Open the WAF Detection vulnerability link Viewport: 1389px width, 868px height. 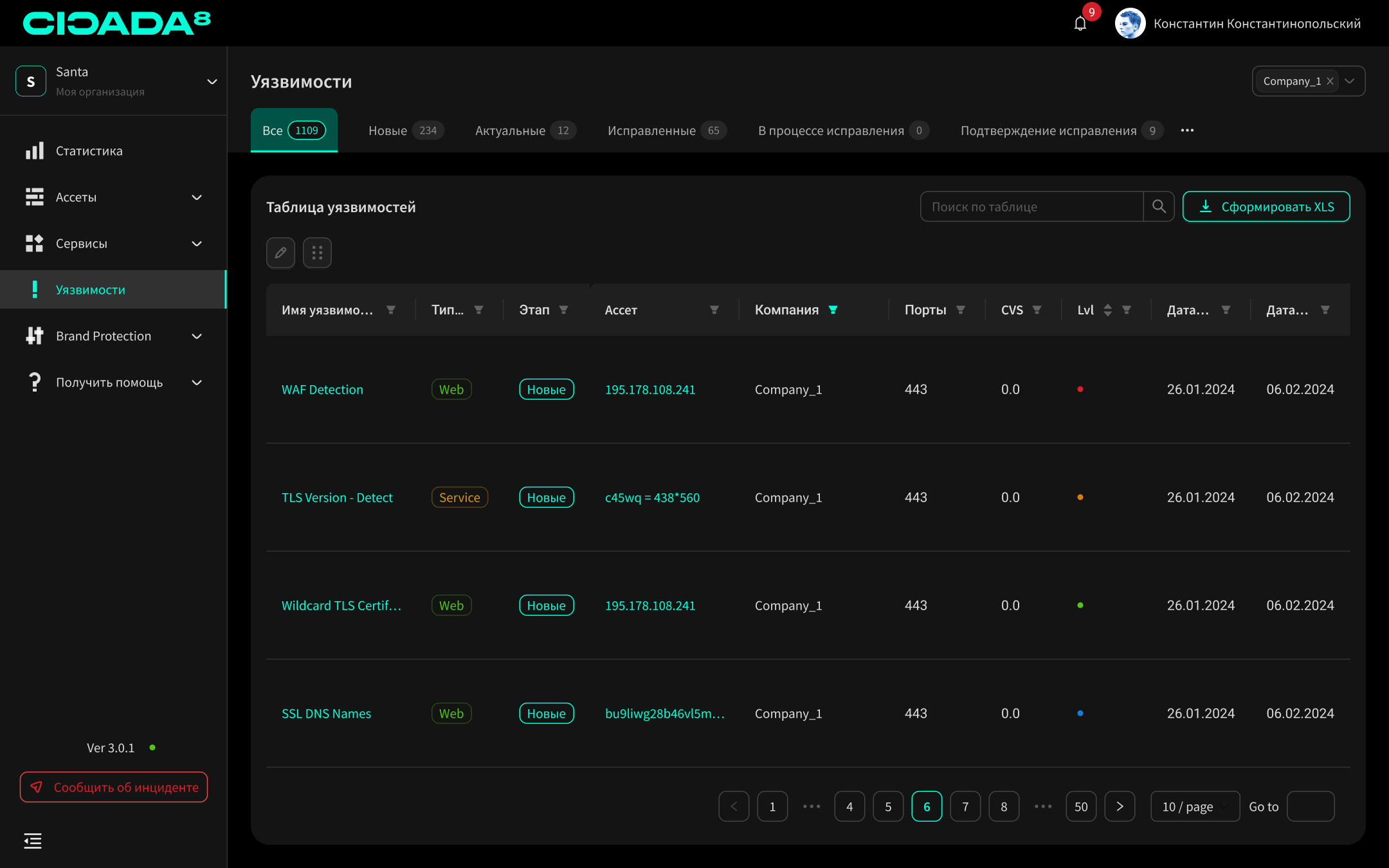click(x=322, y=390)
